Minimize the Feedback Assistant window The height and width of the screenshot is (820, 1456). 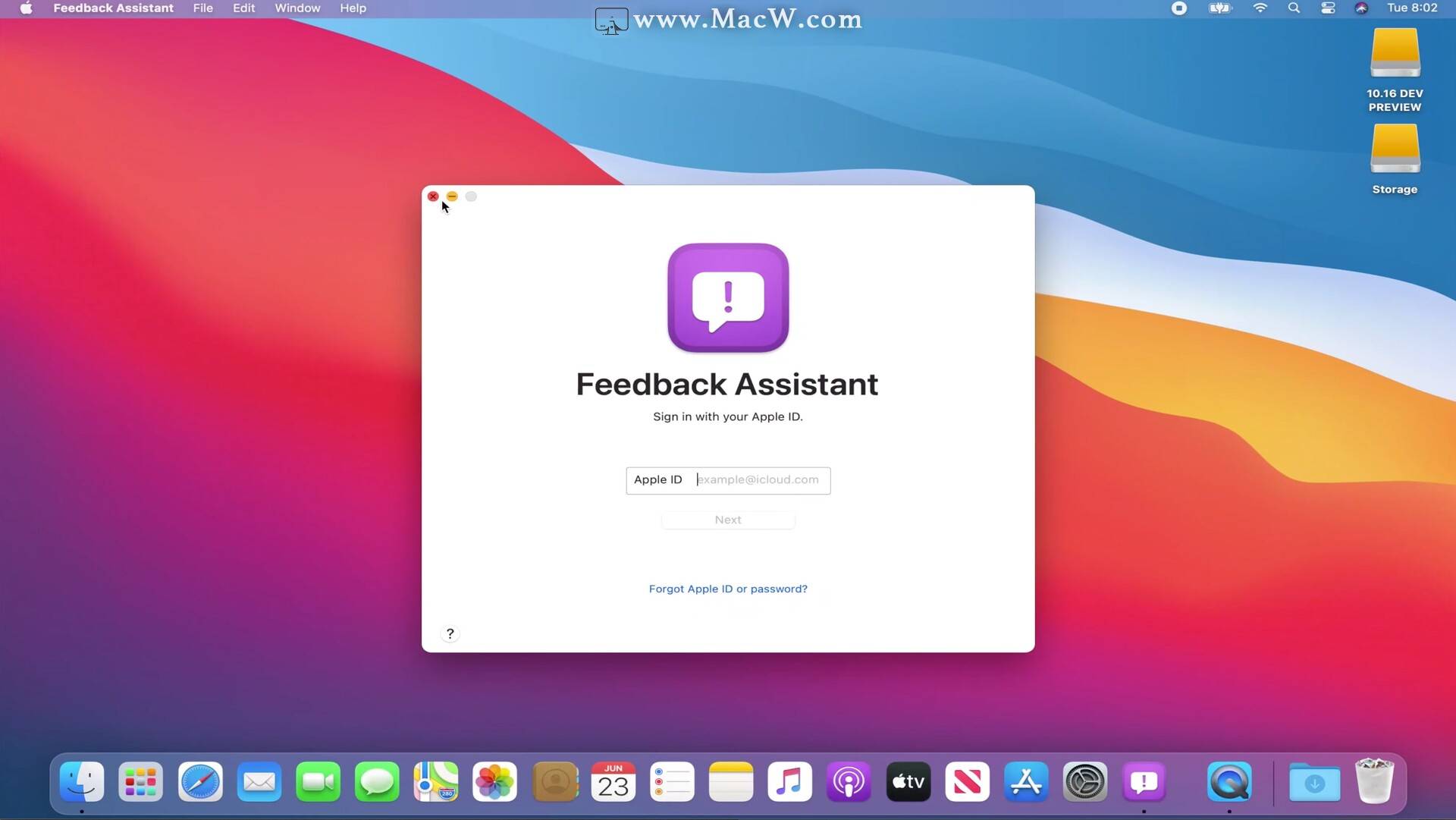pos(452,196)
